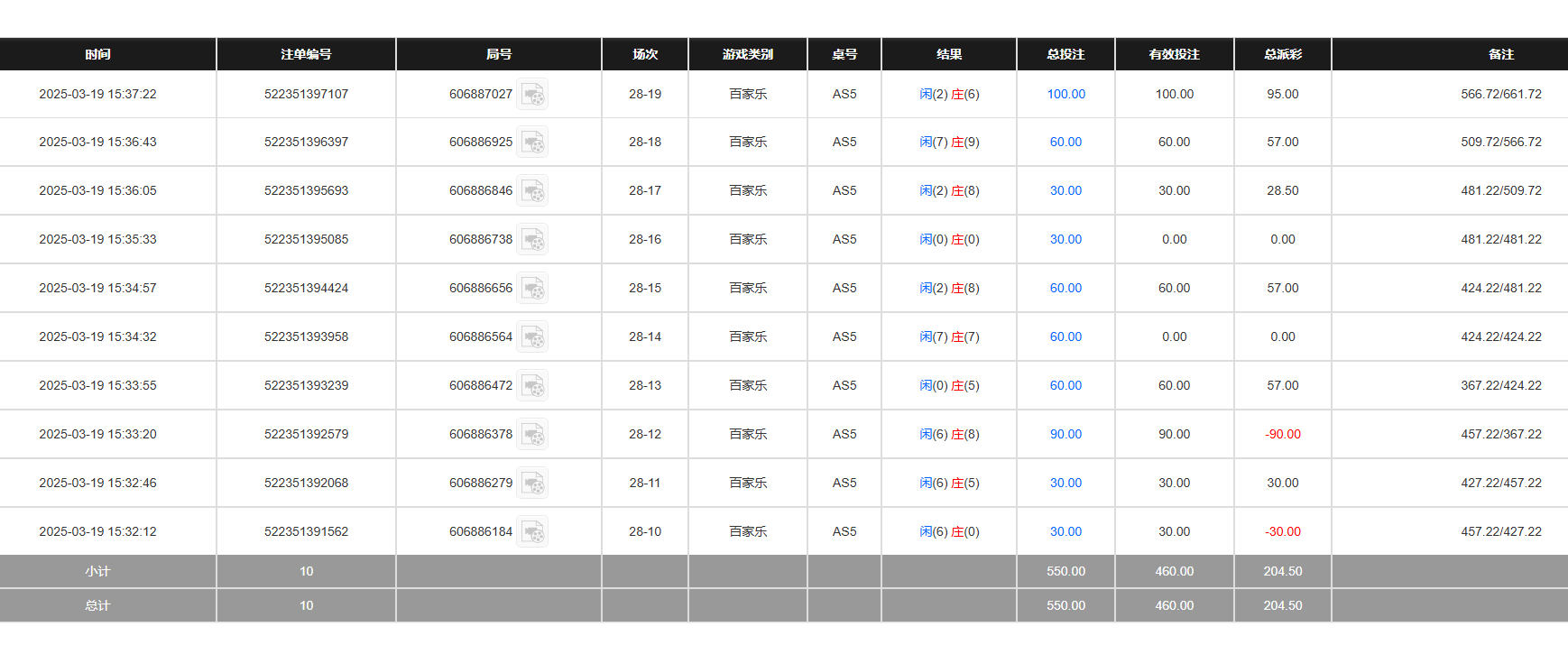This screenshot has width=1568, height=645.
Task: Open video replay icon for round 606887027
Action: (532, 94)
